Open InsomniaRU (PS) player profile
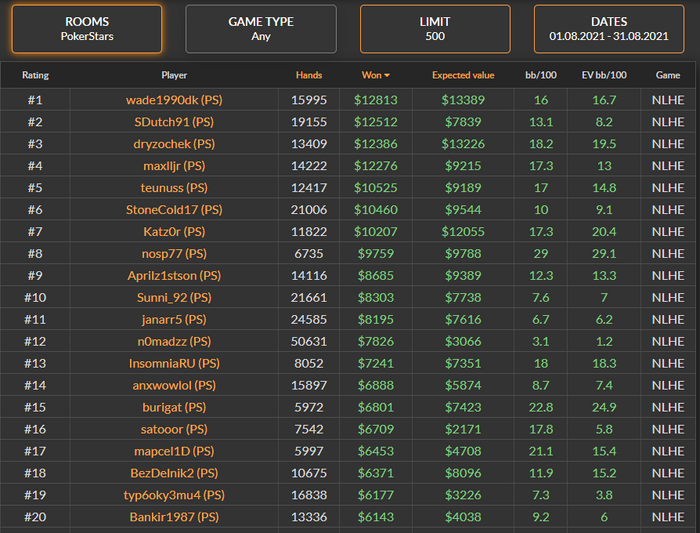 tap(174, 363)
